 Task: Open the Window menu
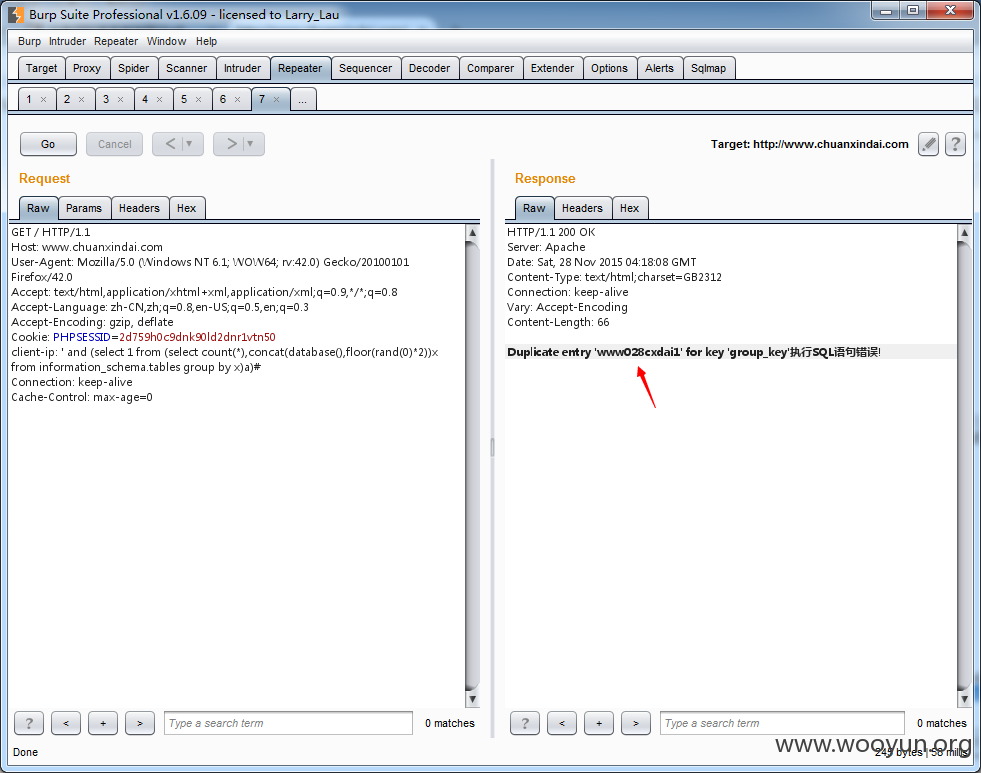tap(166, 41)
